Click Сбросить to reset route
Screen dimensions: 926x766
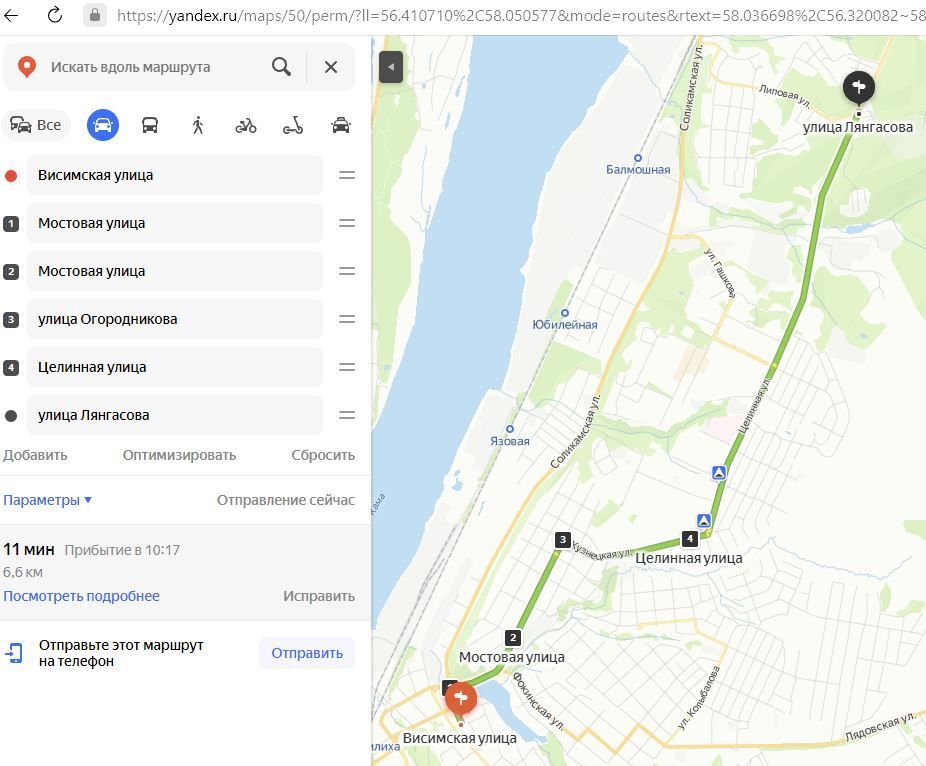pos(323,455)
